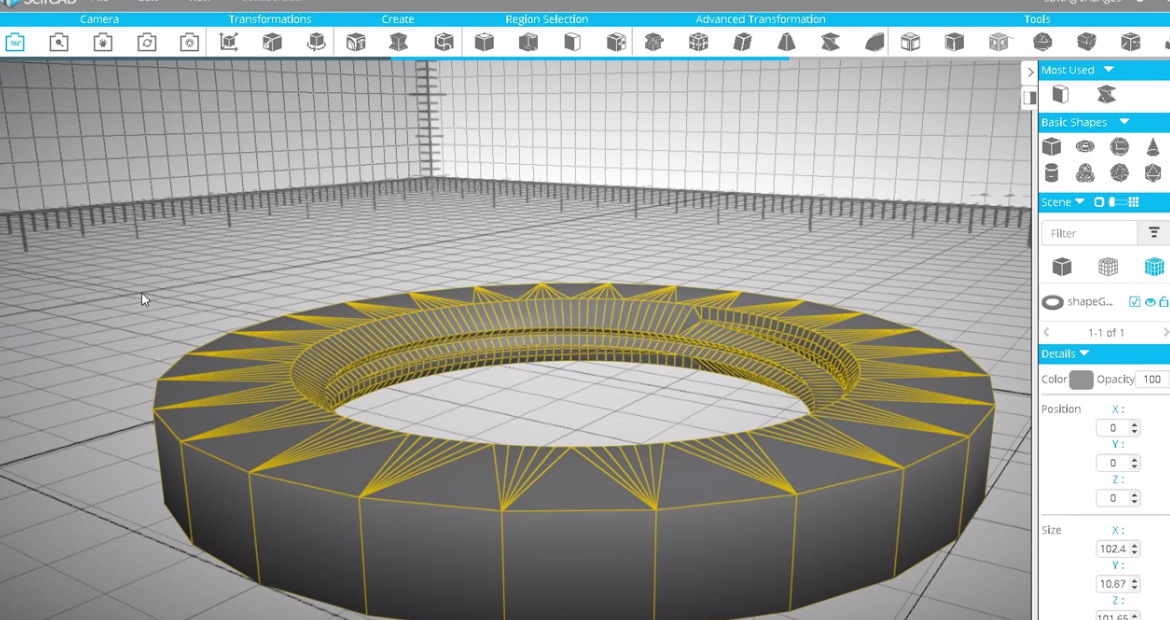This screenshot has height=620, width=1170.
Task: Click the Tools toolbar group label
Action: tap(1037, 19)
